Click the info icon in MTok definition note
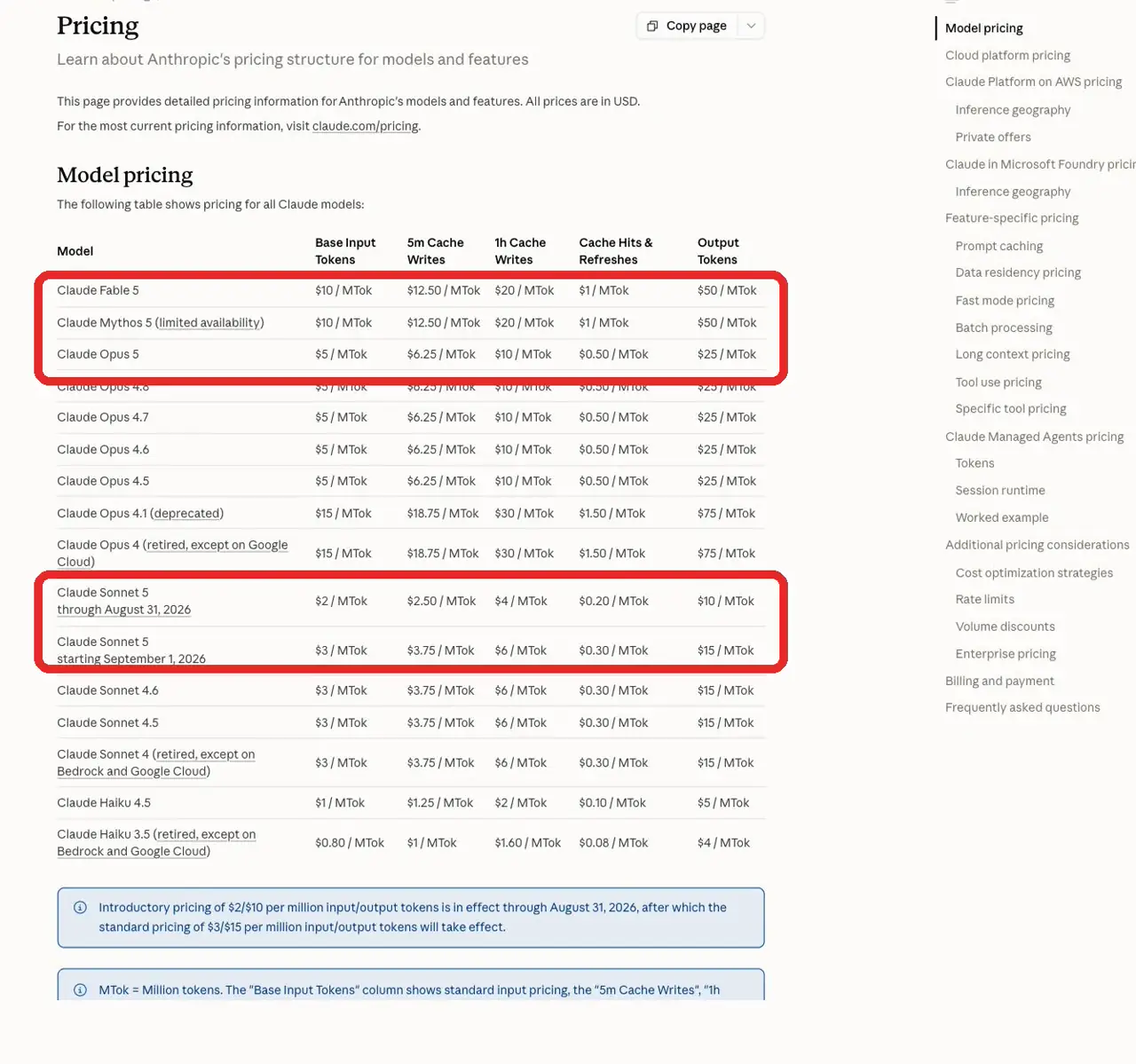 (80, 989)
